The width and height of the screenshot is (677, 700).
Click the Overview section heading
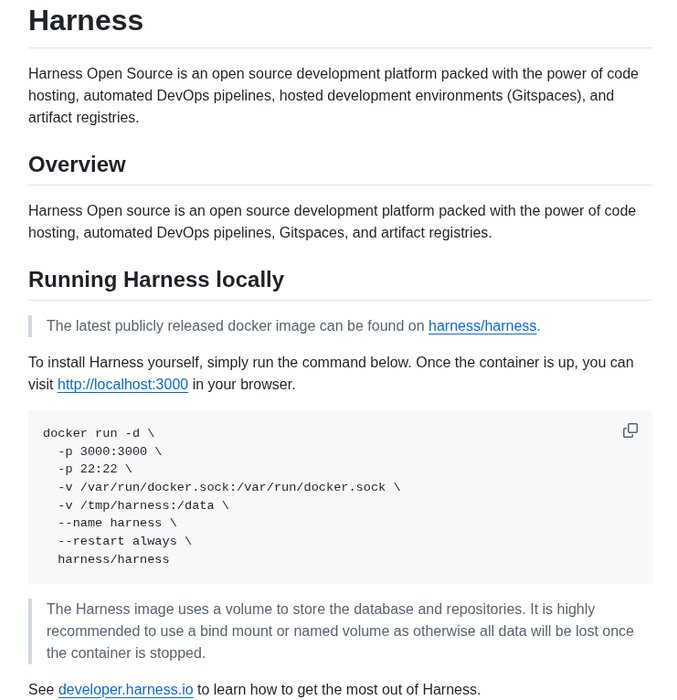click(77, 165)
